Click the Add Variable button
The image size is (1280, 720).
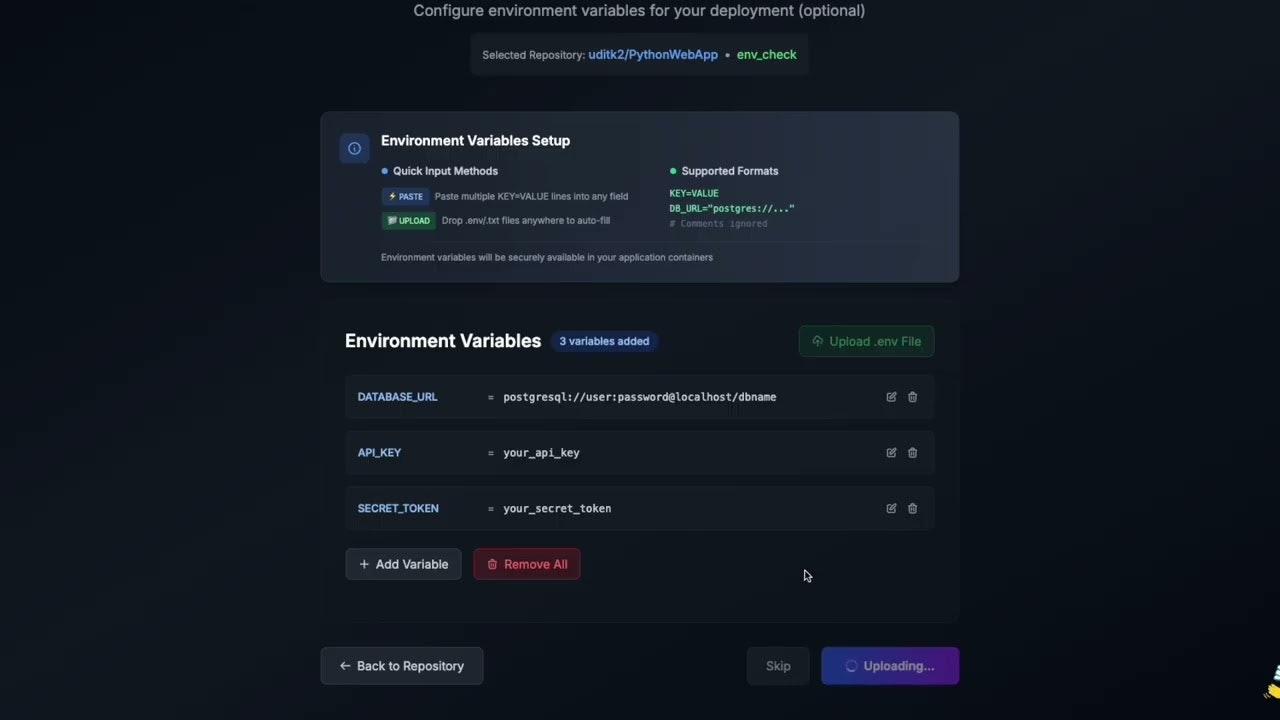[403, 564]
